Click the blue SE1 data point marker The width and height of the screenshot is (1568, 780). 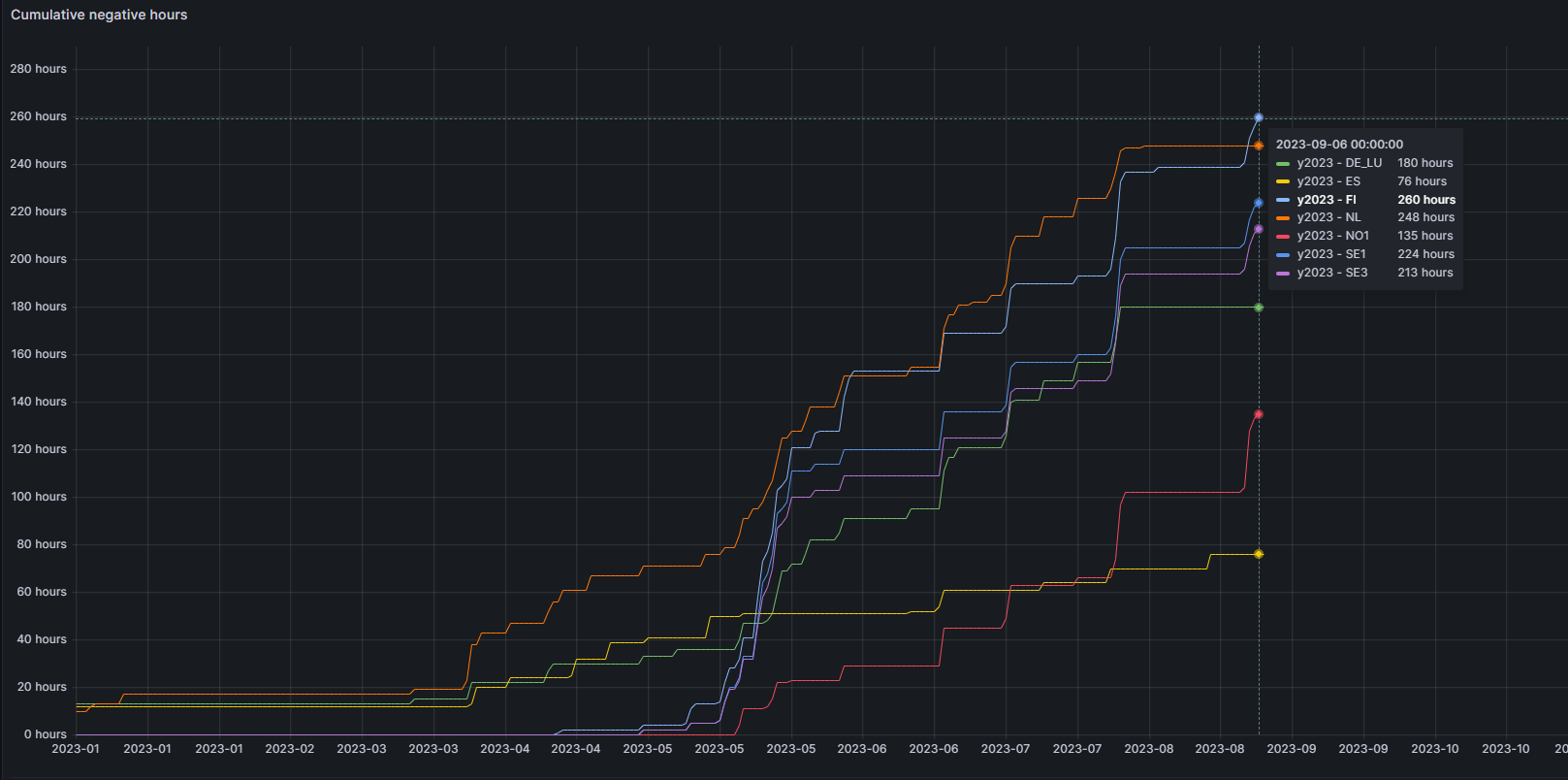1259,203
